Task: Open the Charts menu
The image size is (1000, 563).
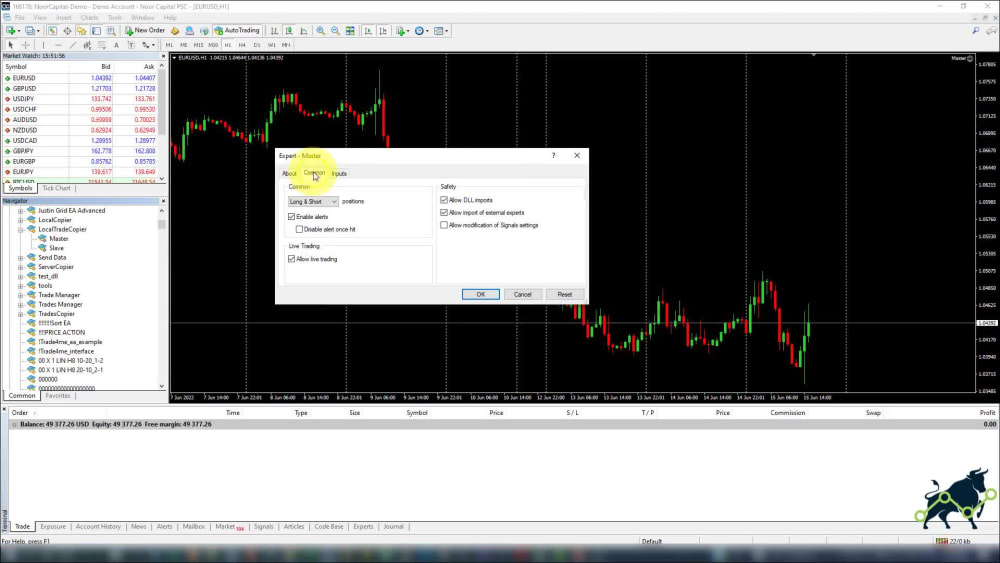Action: pyautogui.click(x=89, y=18)
